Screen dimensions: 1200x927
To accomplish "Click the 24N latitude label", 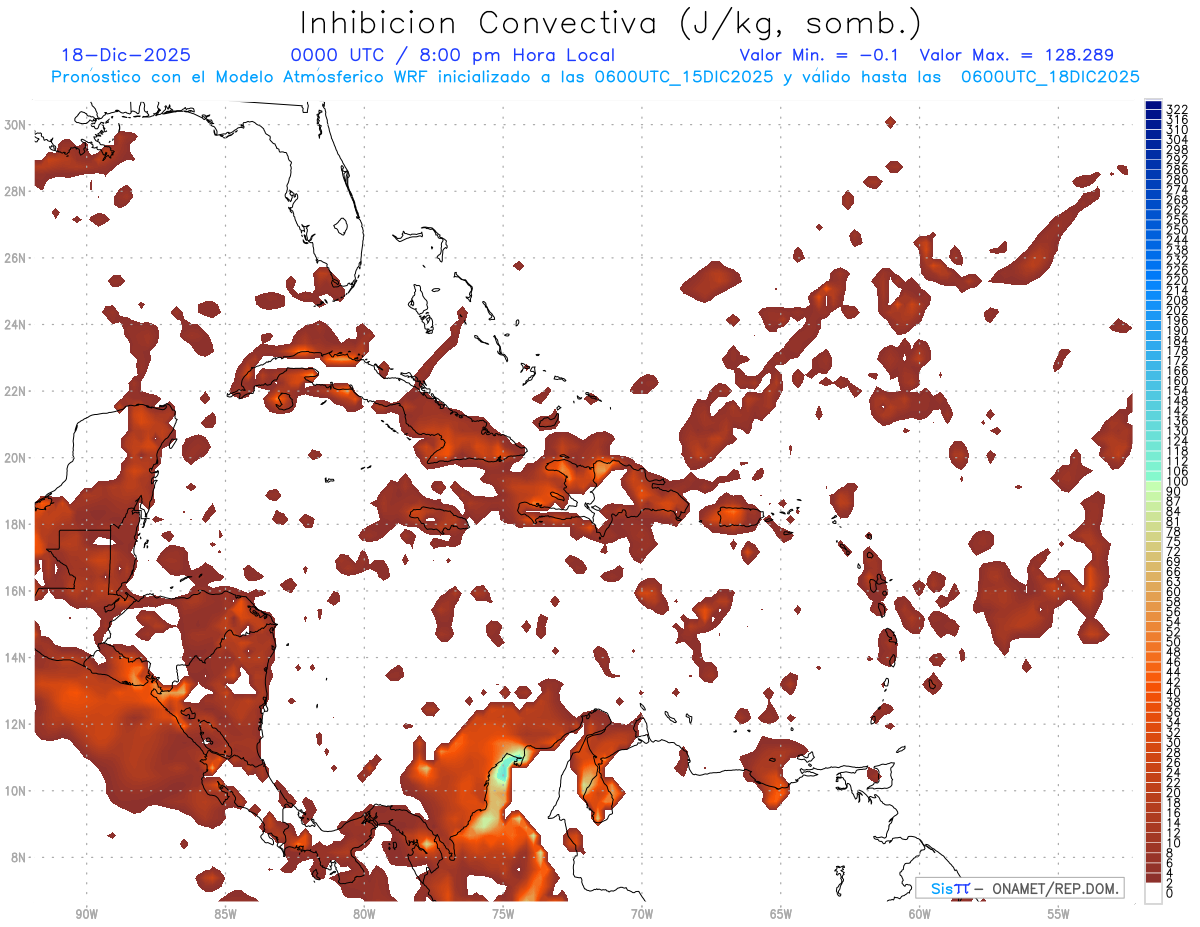I will (x=17, y=324).
